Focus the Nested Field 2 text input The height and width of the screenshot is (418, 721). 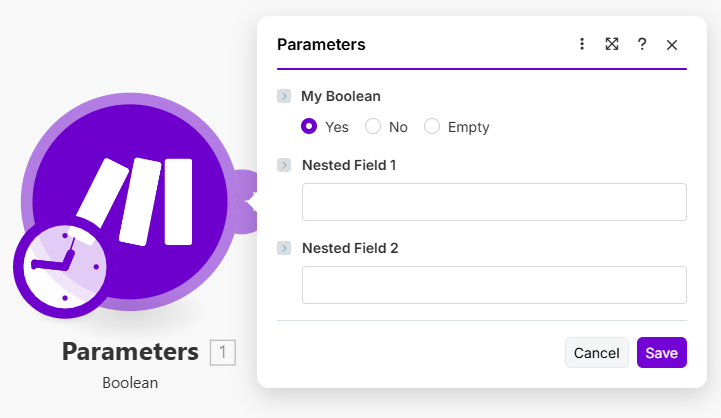point(494,285)
